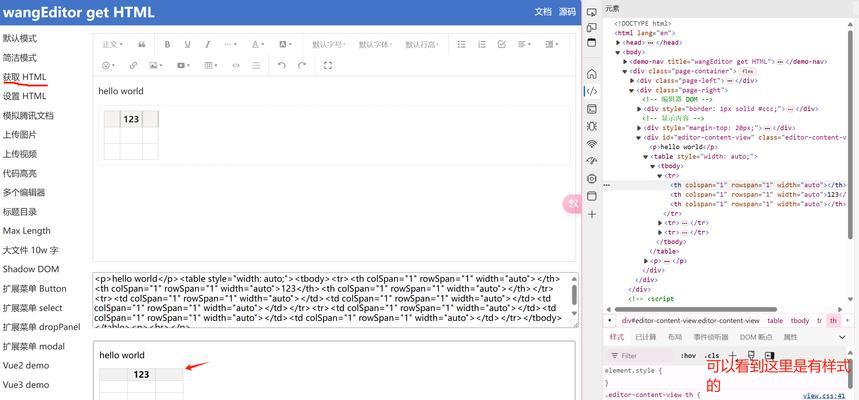
Task: Open the 默认字体 font family dropdown
Action: [x=376, y=44]
